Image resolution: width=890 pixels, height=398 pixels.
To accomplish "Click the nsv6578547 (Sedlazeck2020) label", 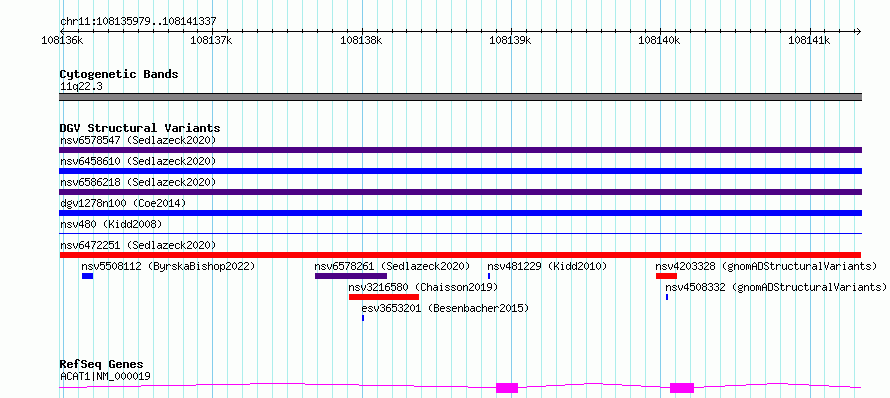I will click(x=138, y=140).
